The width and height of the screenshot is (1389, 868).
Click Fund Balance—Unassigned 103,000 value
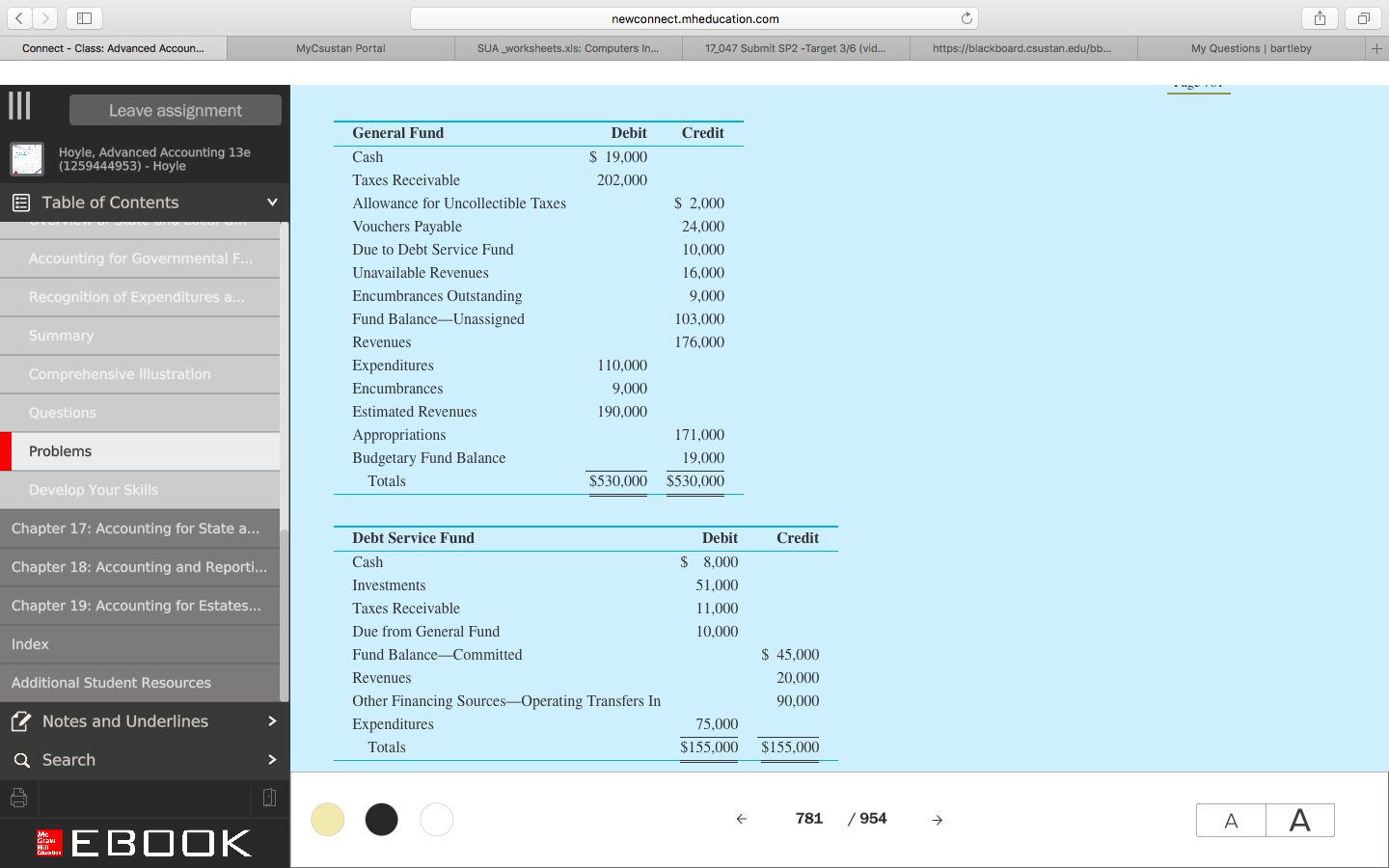[699, 319]
